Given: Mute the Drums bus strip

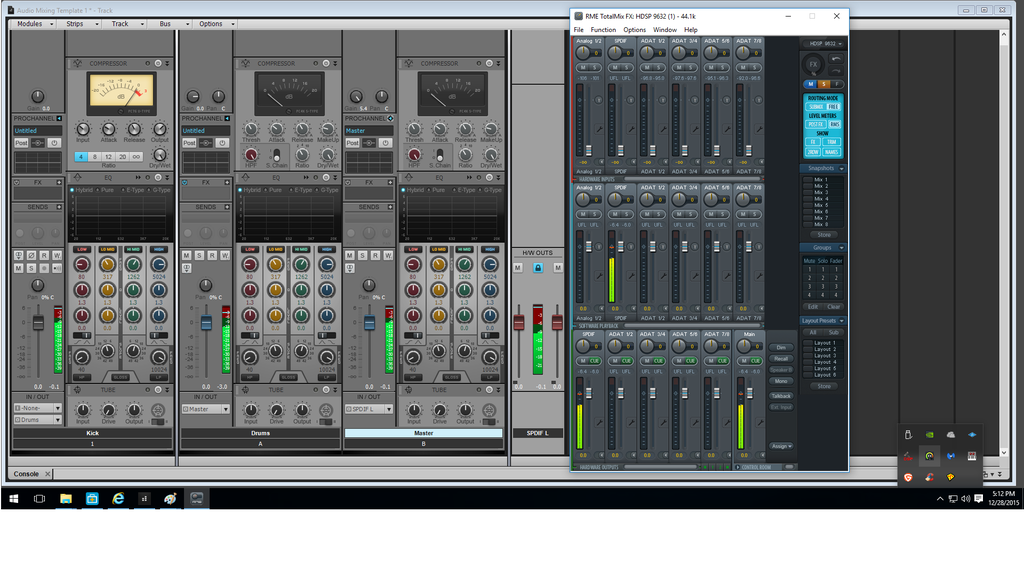Looking at the screenshot, I should click(187, 256).
